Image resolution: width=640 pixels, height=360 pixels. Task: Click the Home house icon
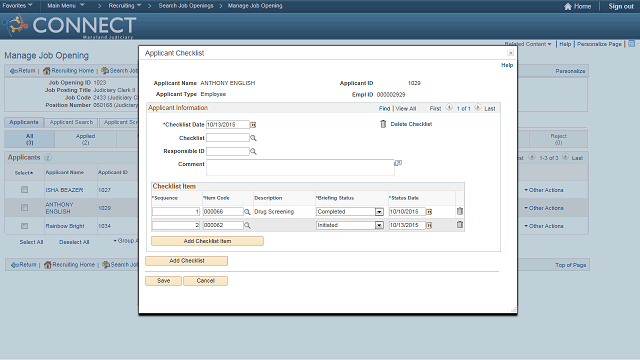tap(568, 6)
